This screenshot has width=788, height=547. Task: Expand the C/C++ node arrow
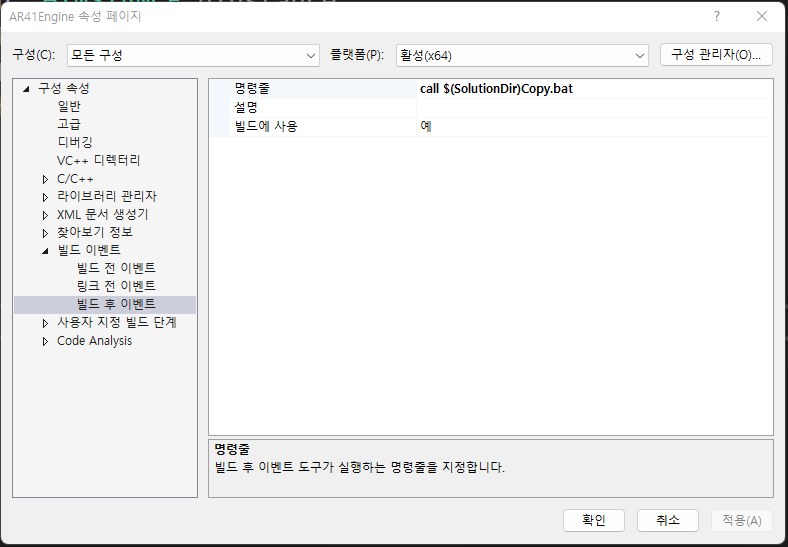[x=45, y=179]
